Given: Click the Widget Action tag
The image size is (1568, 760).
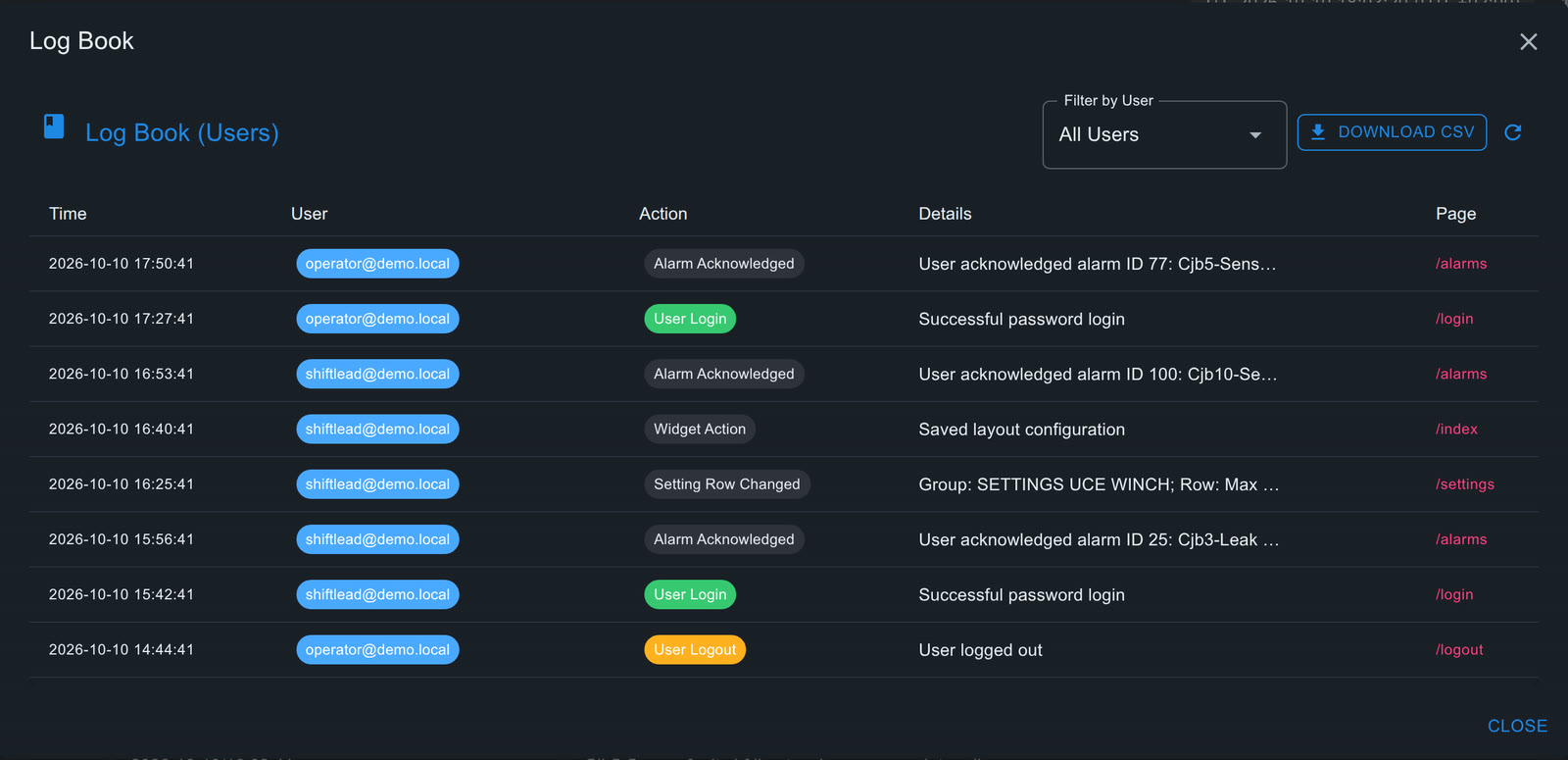Looking at the screenshot, I should click(700, 429).
